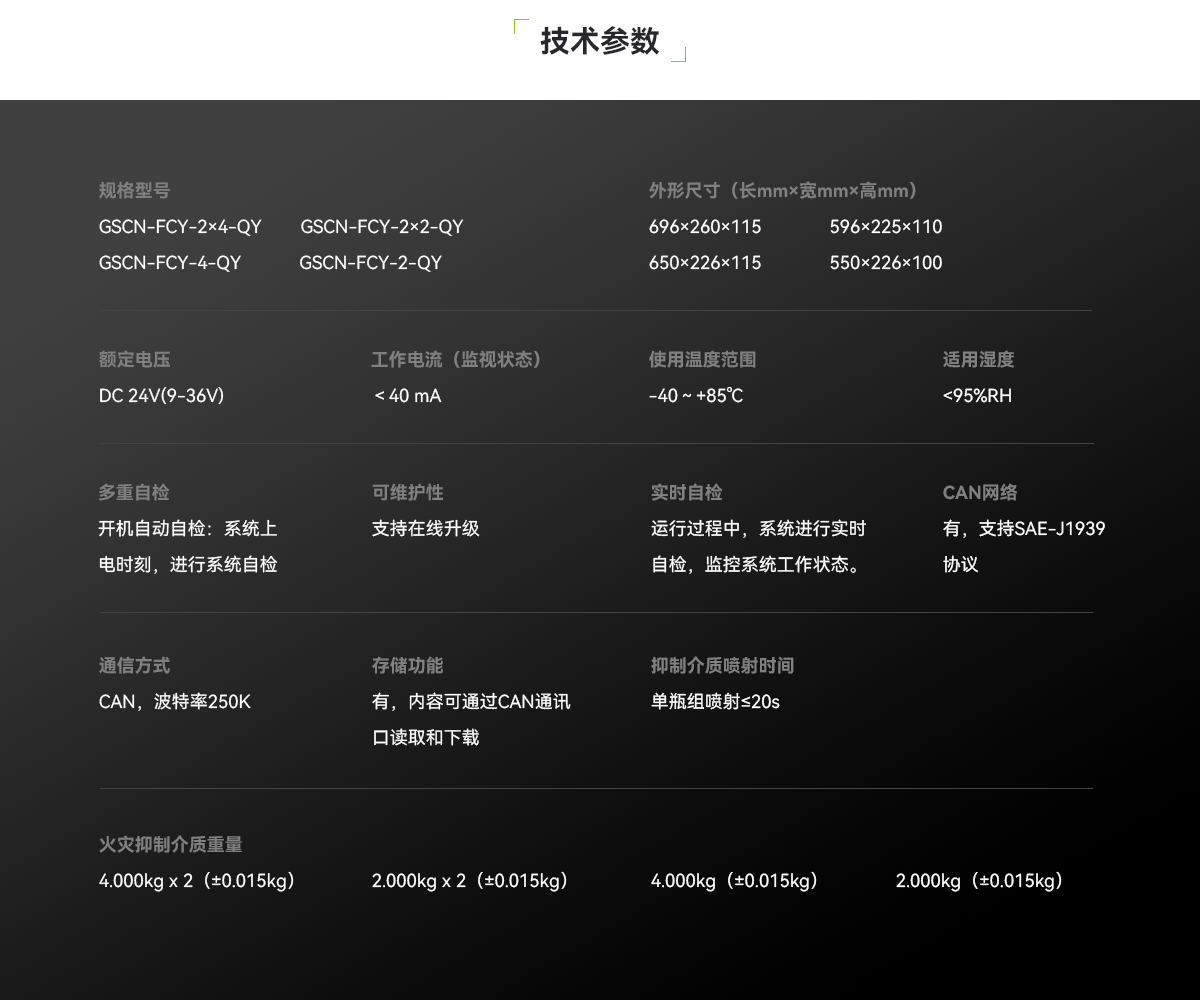Select the DC 24V(9-36V) voltage value
This screenshot has height=1000, width=1200.
[x=162, y=396]
